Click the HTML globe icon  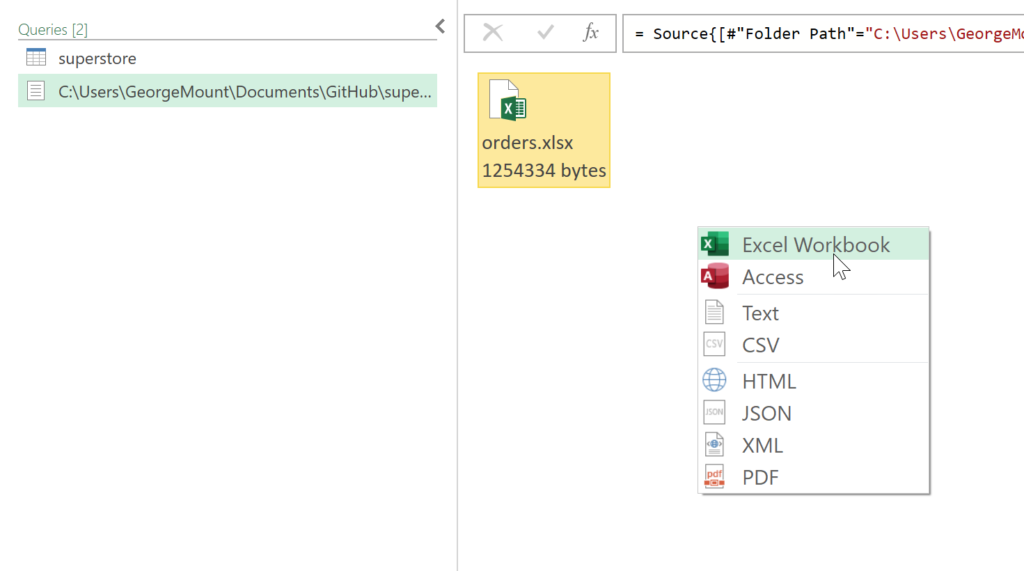pos(714,381)
